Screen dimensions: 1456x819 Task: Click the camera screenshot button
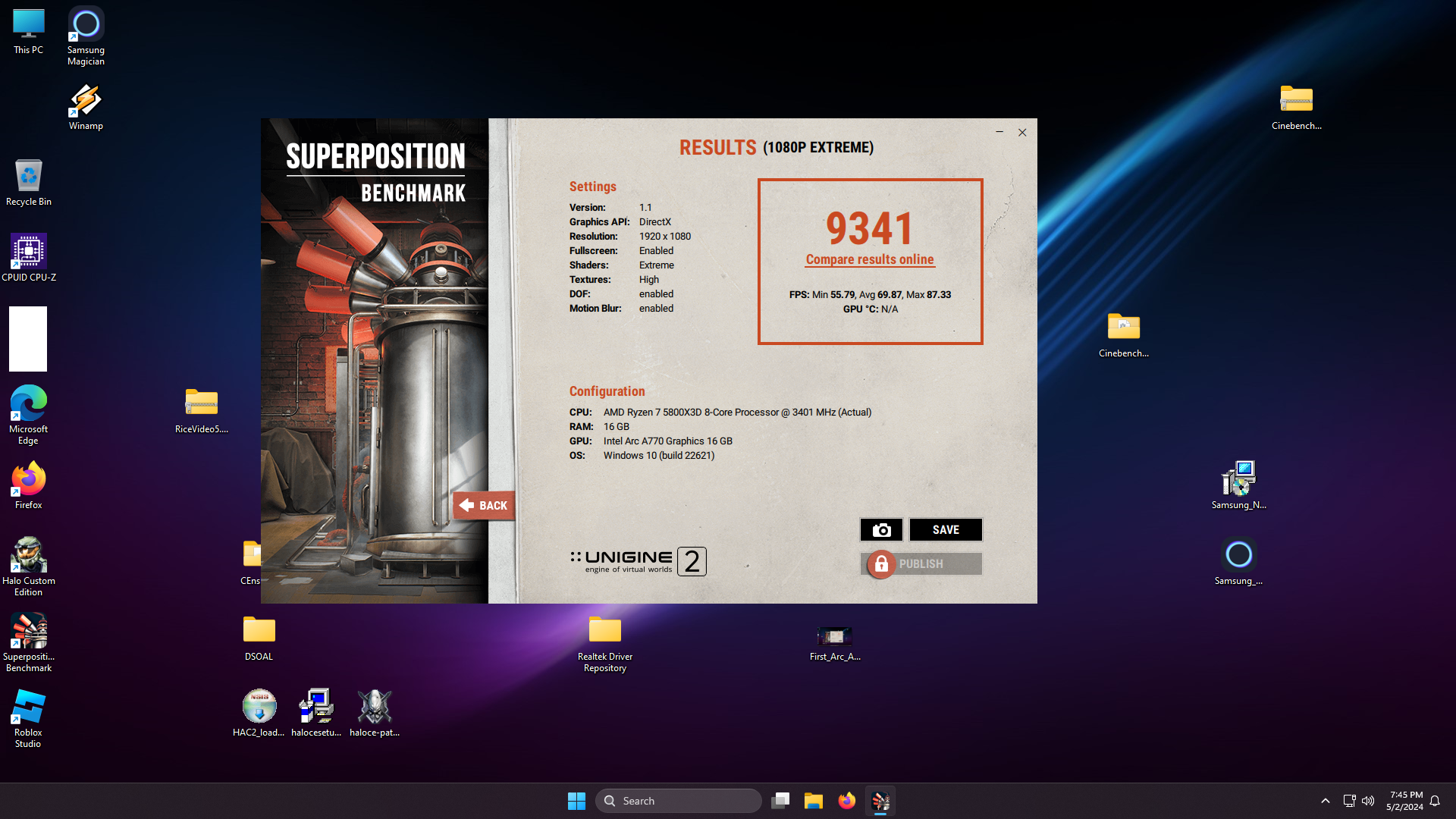(881, 530)
